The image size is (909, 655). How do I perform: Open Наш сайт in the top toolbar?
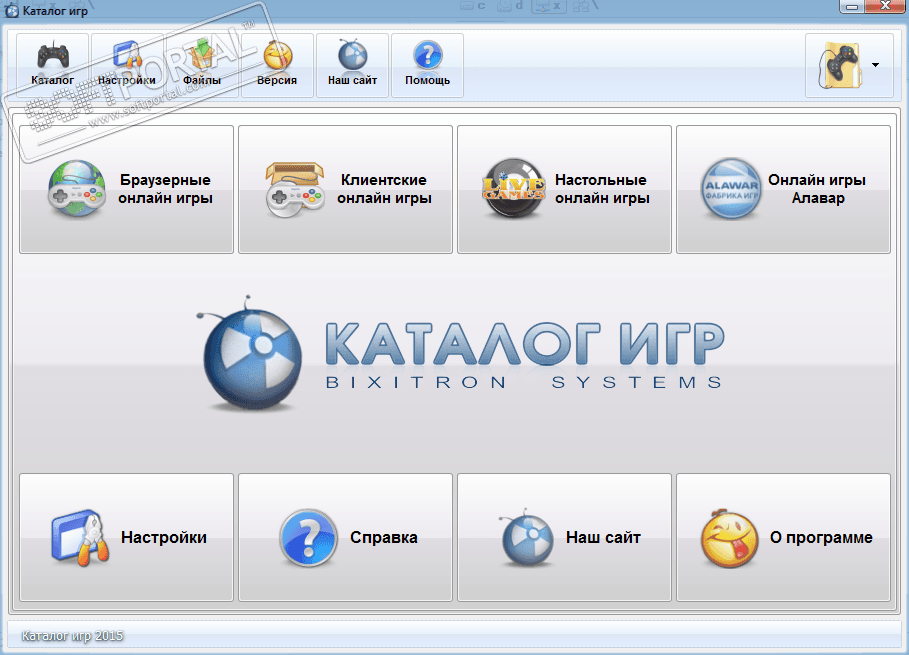point(352,65)
